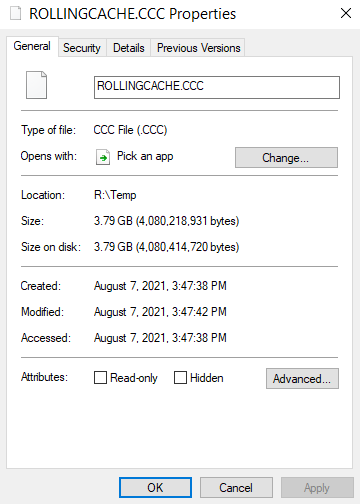The height and width of the screenshot is (504, 360).
Task: Close the Properties dialog with the X
Action: click(x=346, y=13)
